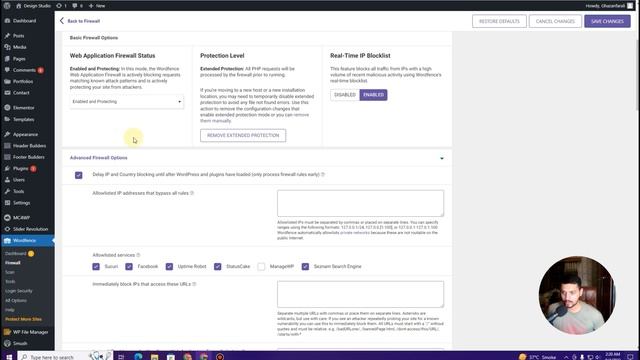Image resolution: width=640 pixels, height=360 pixels.
Task: Open the Footer Builders icon
Action: coord(7,157)
